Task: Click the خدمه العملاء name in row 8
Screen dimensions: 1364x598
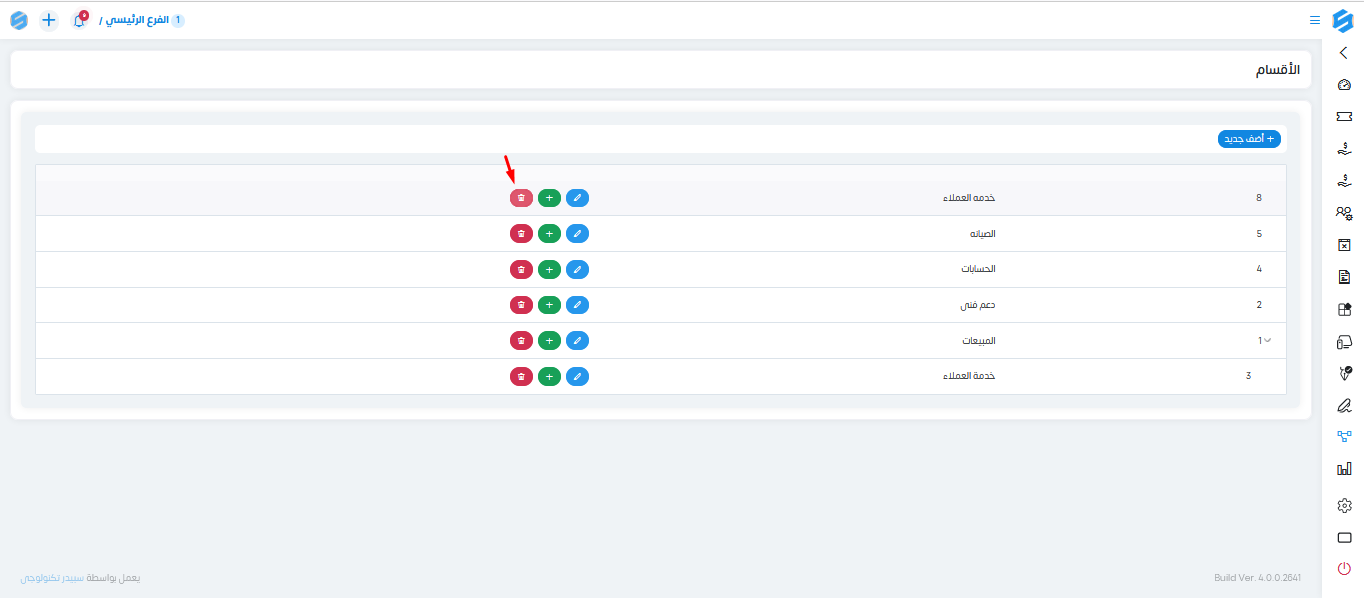Action: (x=969, y=198)
